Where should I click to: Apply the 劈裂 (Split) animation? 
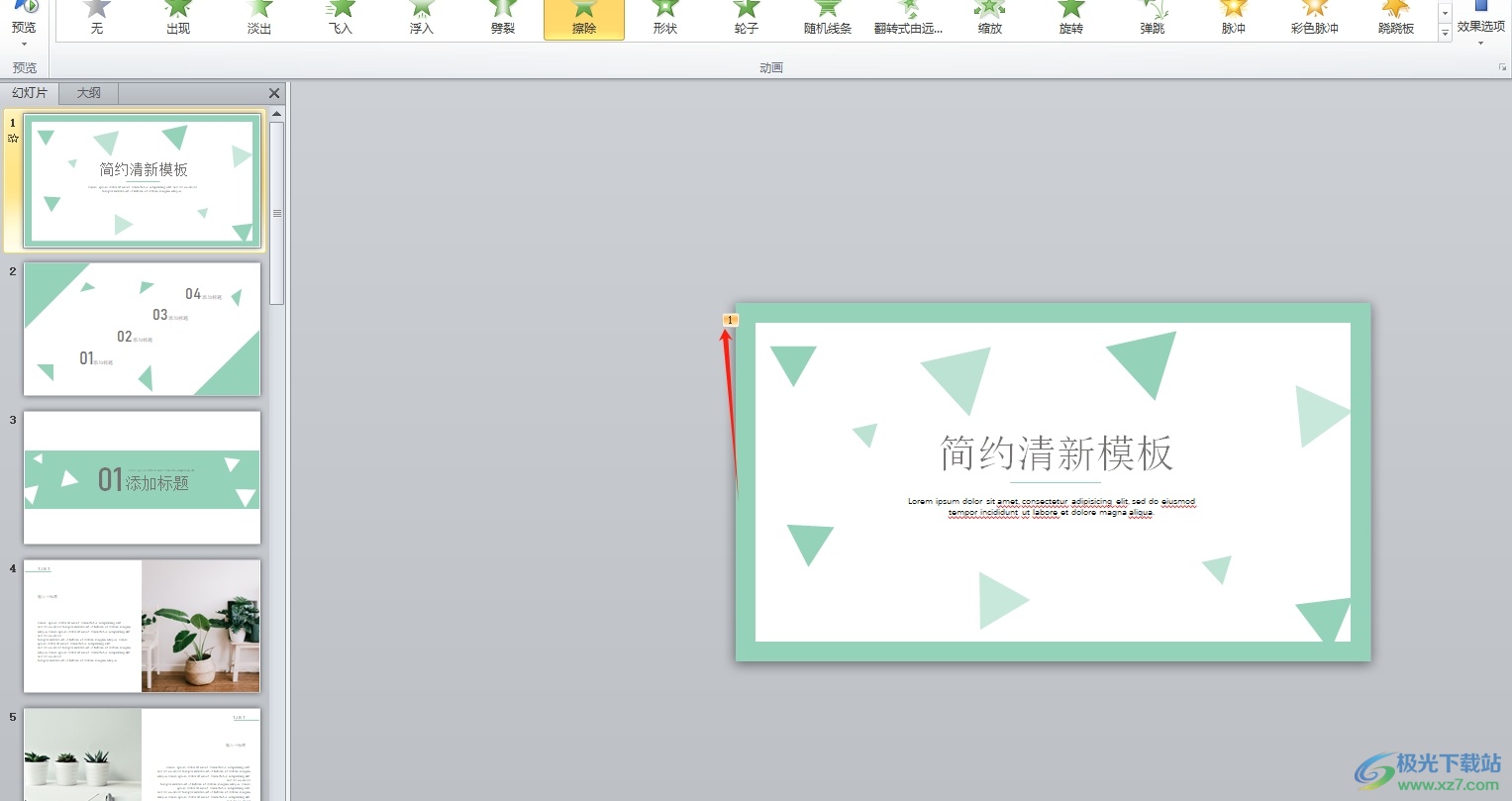coord(503,19)
